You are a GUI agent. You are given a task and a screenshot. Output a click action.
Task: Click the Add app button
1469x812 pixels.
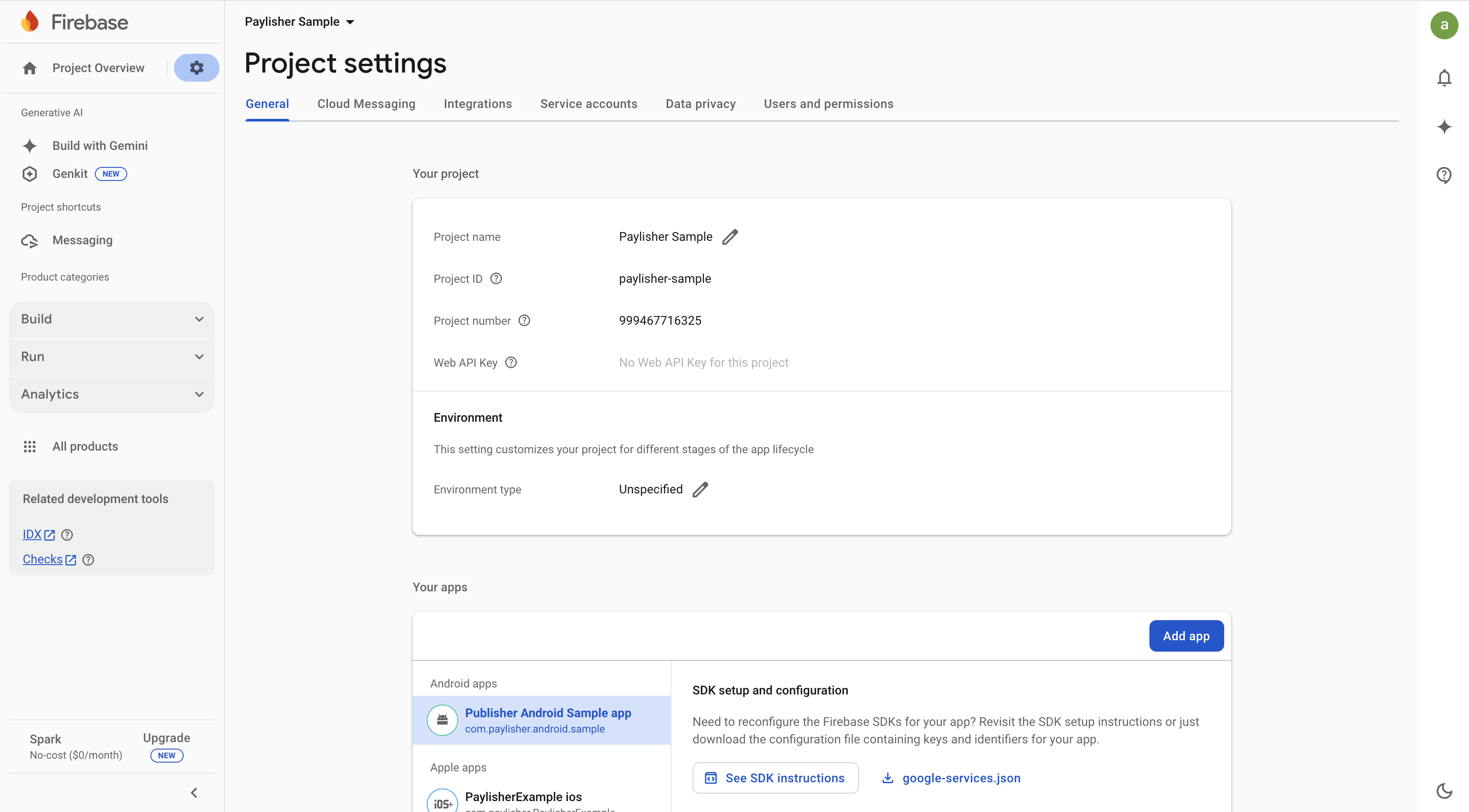tap(1186, 636)
